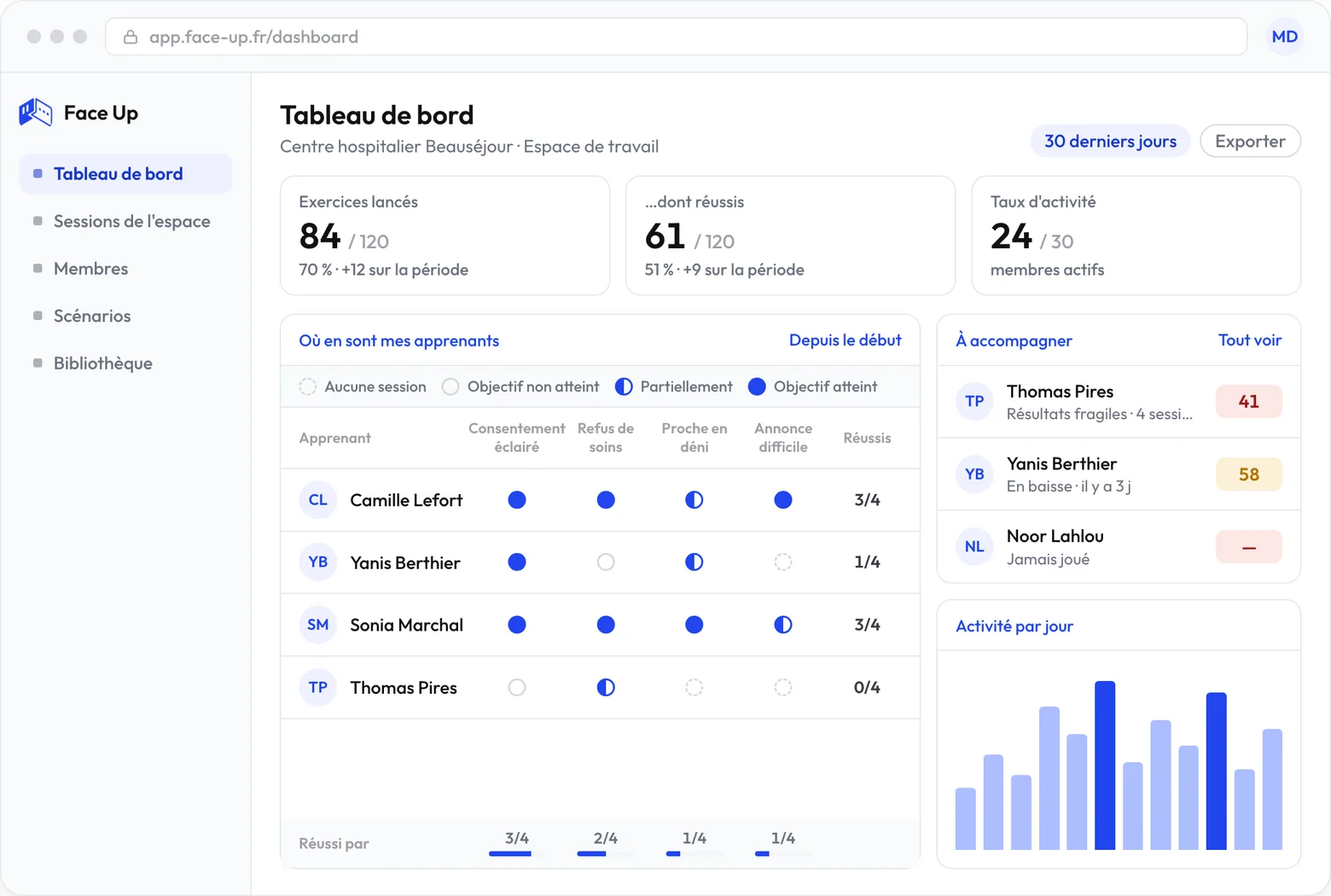
Task: Click the NL avatar for Noor Lahlou
Action: [974, 547]
